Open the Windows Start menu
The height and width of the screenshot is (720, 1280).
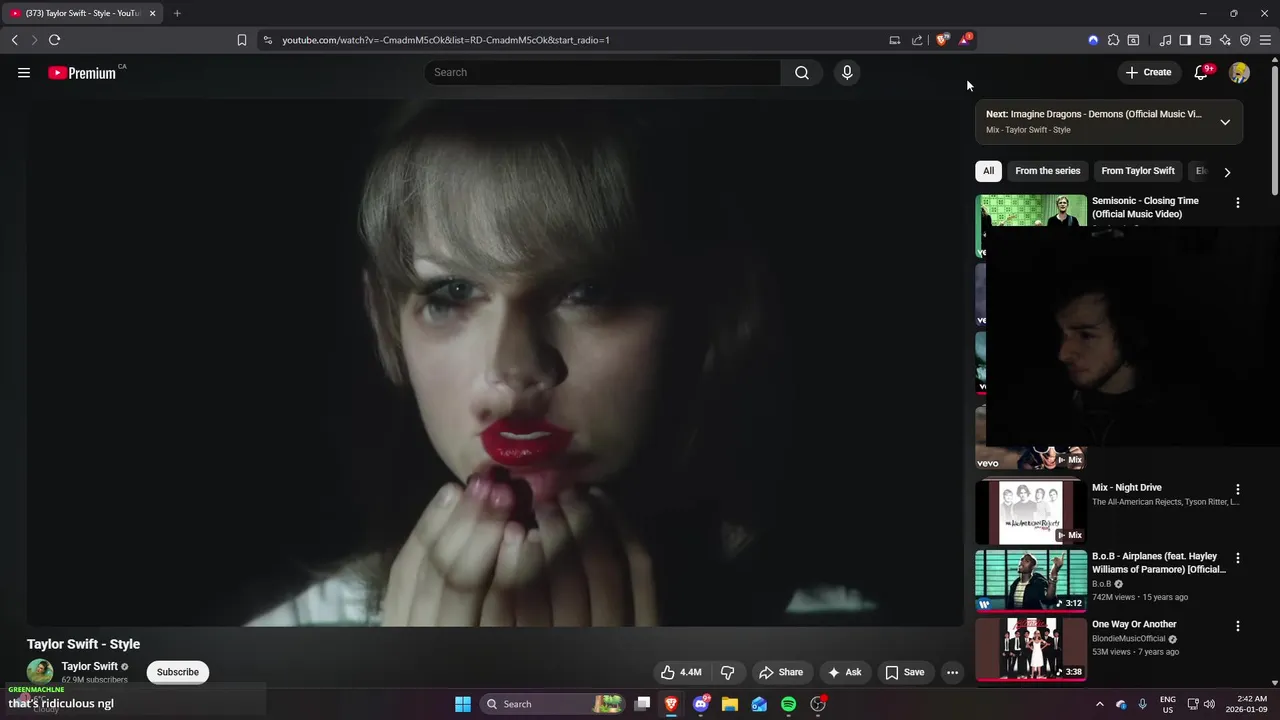point(463,704)
